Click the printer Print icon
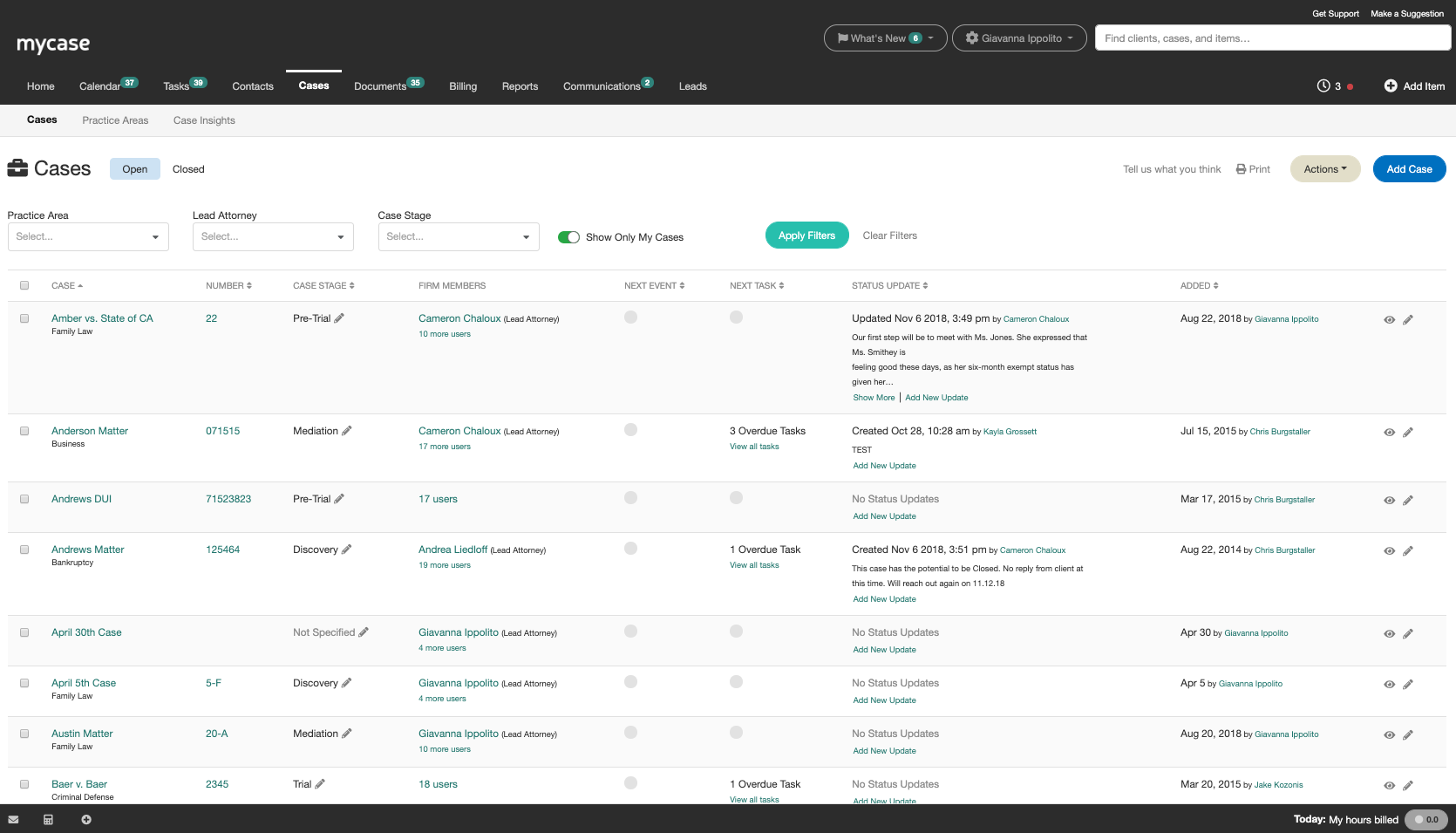This screenshot has height=833, width=1456. 1242,169
